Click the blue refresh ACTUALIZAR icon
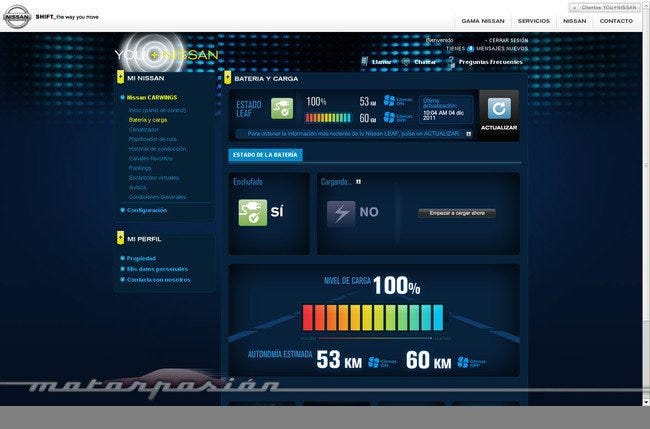This screenshot has width=650, height=429. pos(499,109)
